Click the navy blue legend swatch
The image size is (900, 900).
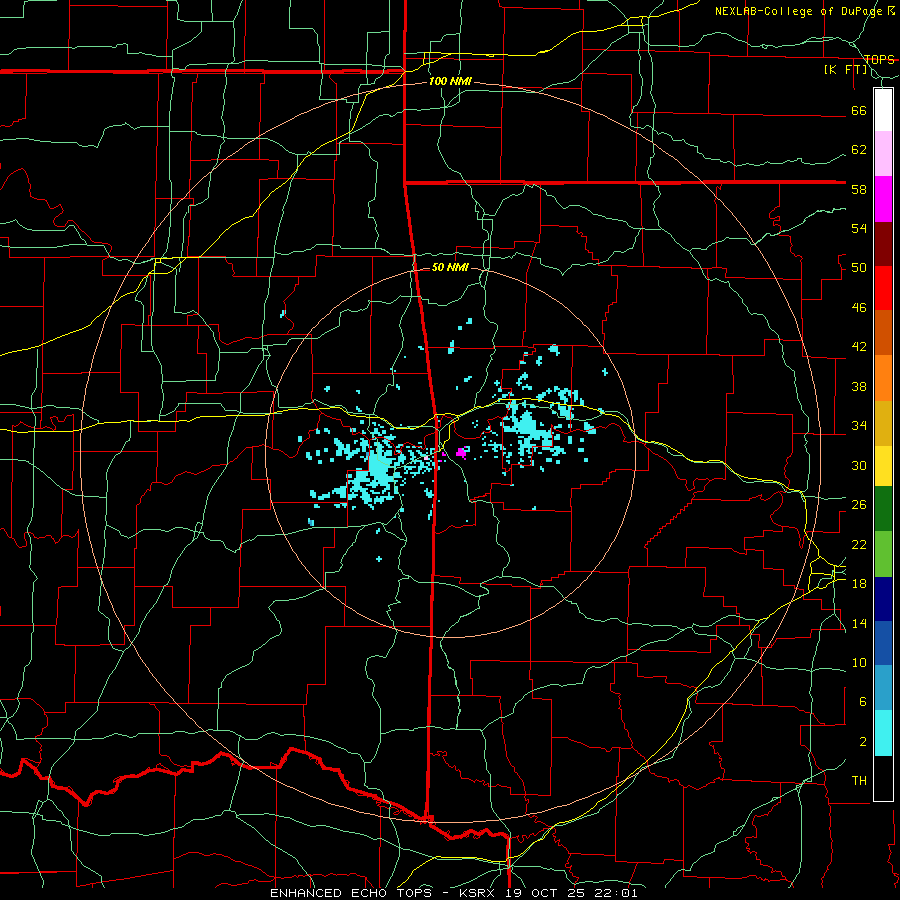[883, 599]
